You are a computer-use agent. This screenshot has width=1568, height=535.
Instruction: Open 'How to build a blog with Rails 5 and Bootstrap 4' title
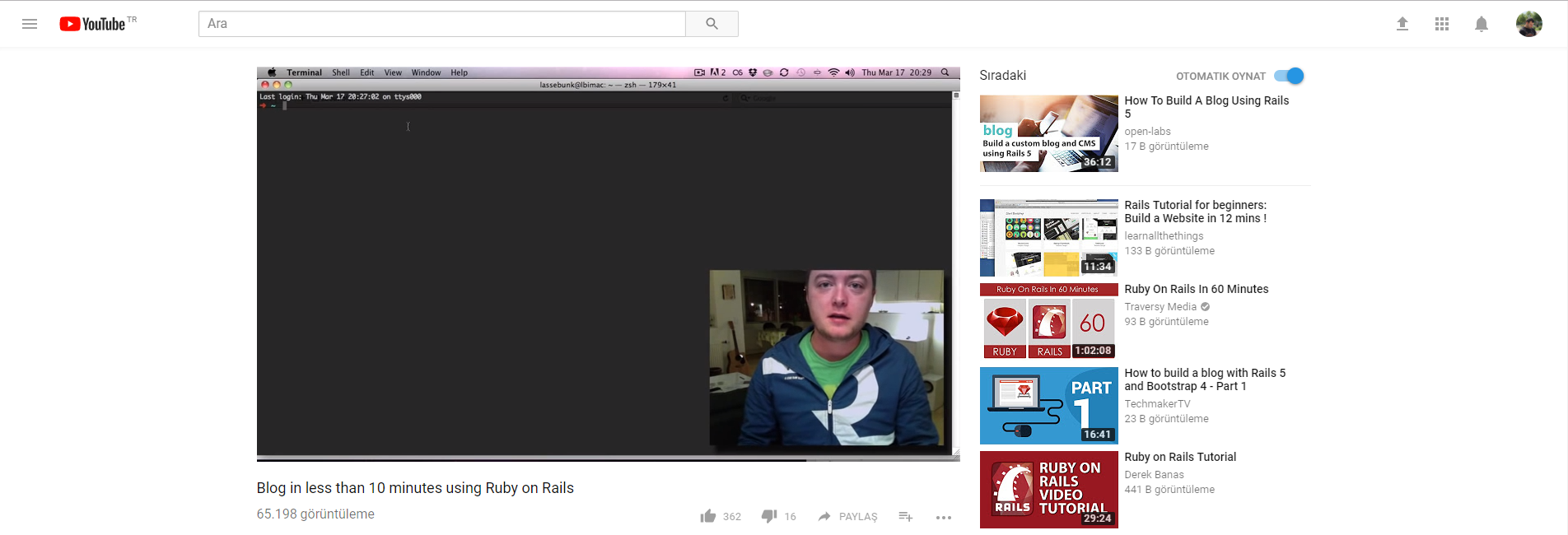point(1205,379)
